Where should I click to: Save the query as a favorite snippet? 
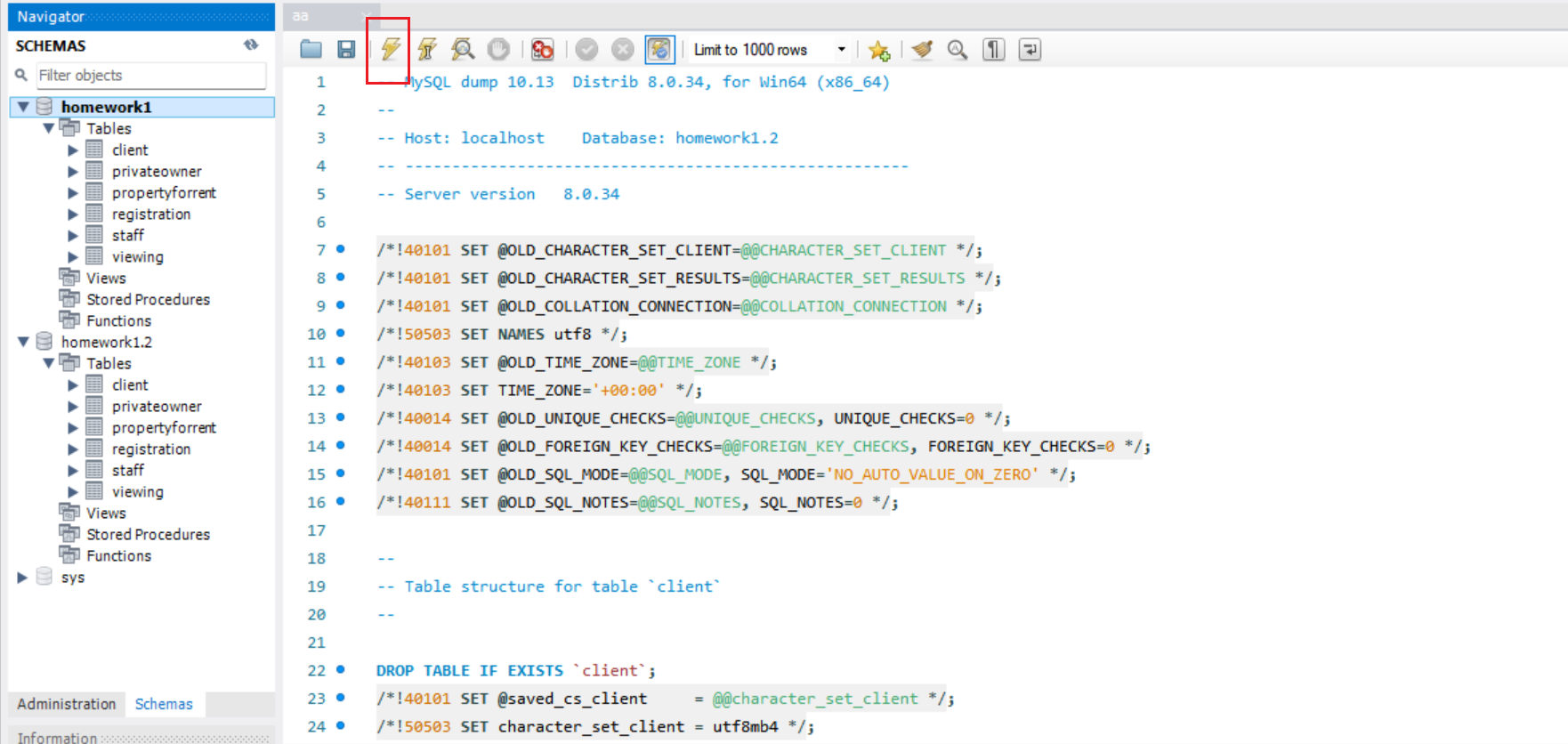879,50
